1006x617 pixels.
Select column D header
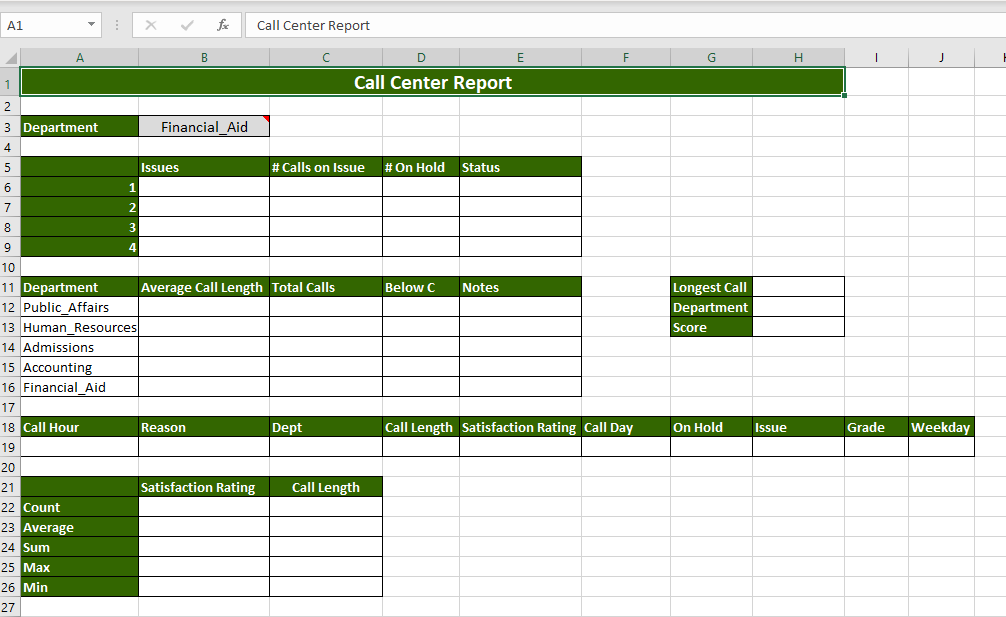(x=421, y=58)
